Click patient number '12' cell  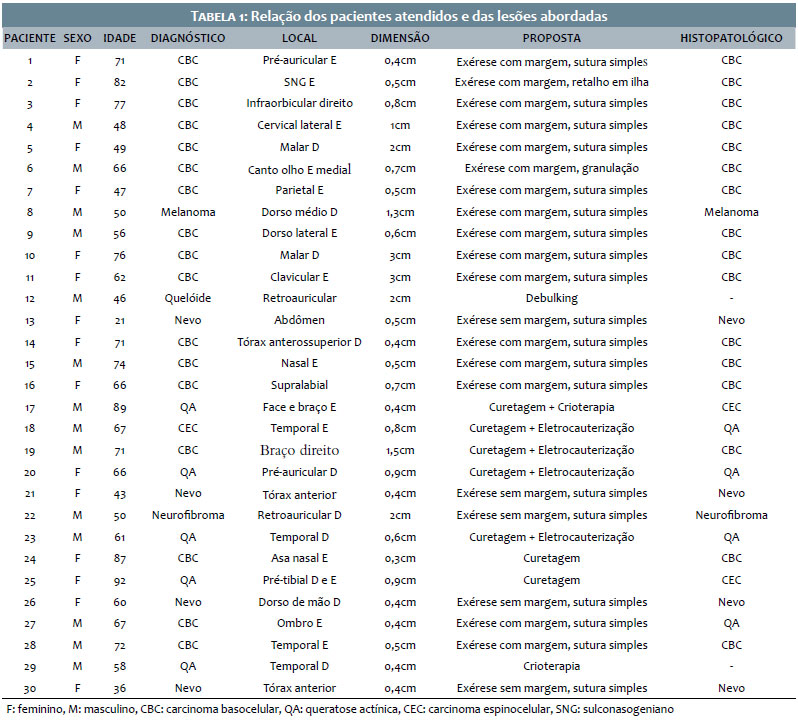click(x=30, y=299)
